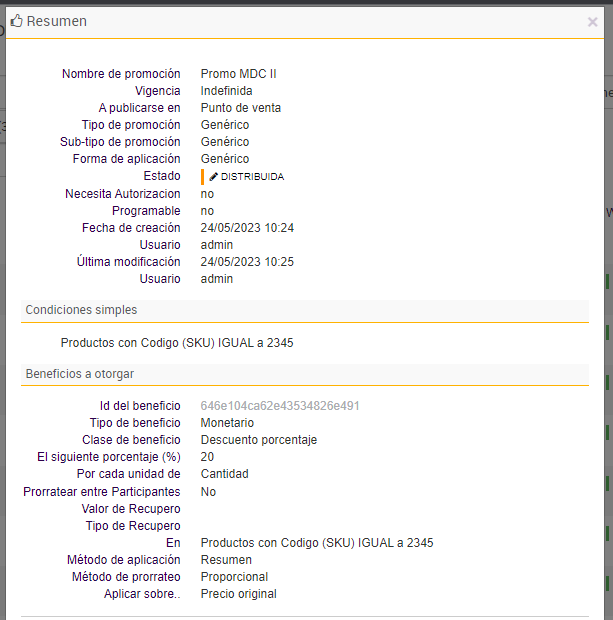Click the Resumen dialog title

[x=57, y=21]
